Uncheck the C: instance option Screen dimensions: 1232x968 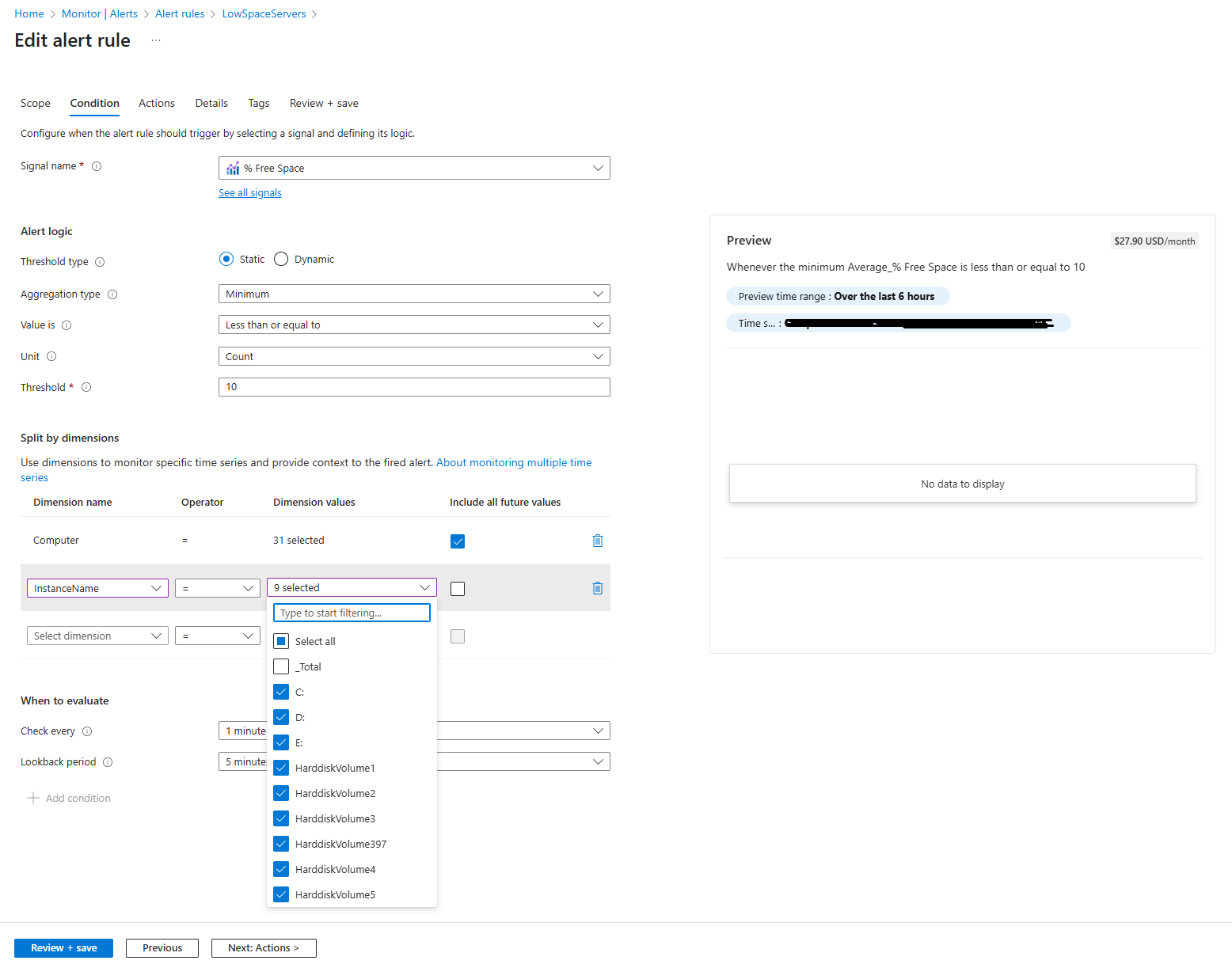[281, 692]
